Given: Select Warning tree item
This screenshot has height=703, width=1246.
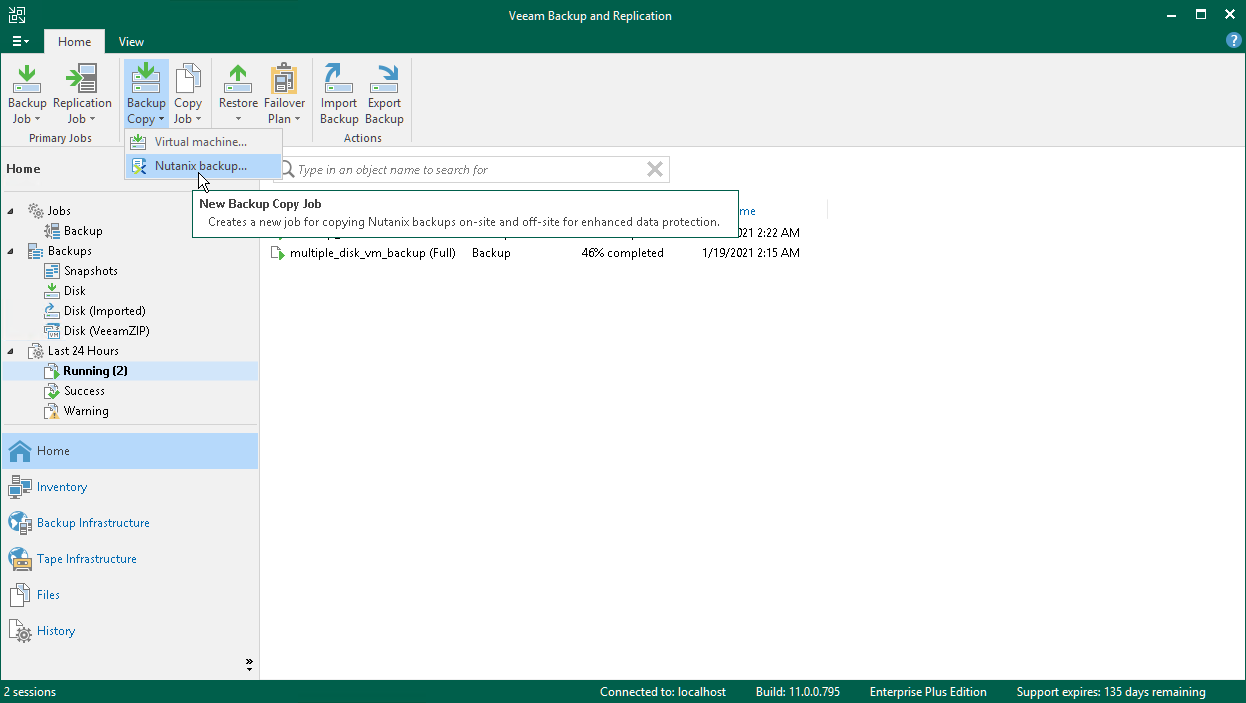Looking at the screenshot, I should click(86, 411).
